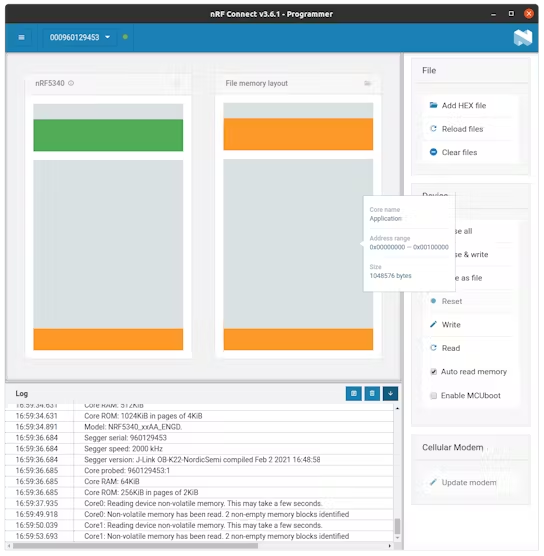The height and width of the screenshot is (556, 544).
Task: Clear the log with the trash icon
Action: pyautogui.click(x=372, y=393)
